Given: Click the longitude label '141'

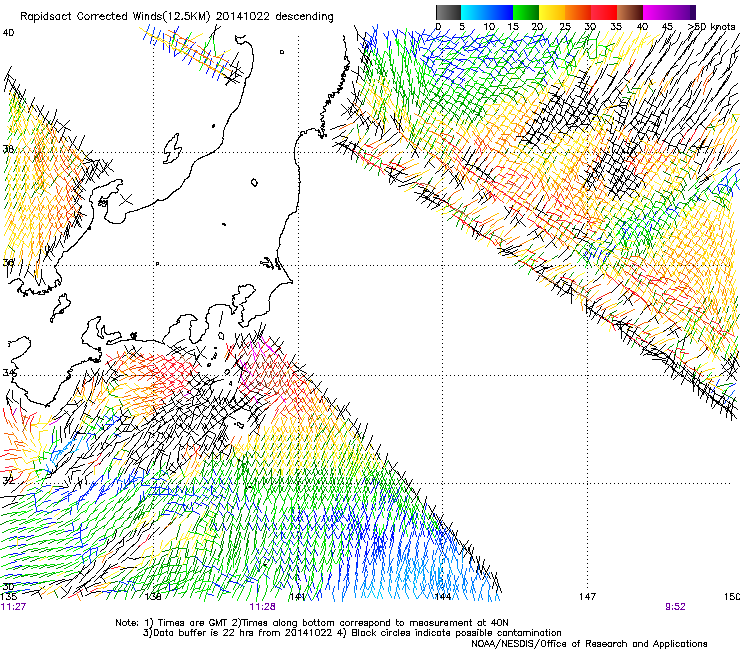Looking at the screenshot, I should 298,597.
